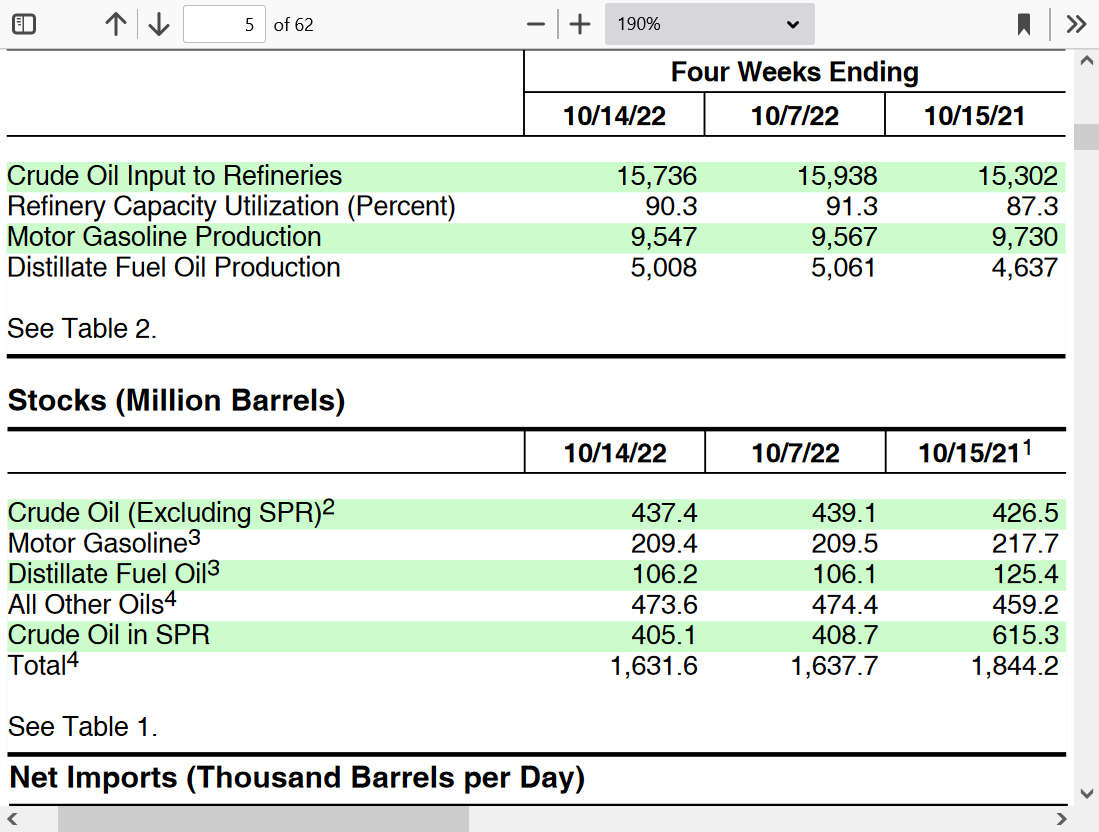
Task: Go to the previous page
Action: (116, 24)
